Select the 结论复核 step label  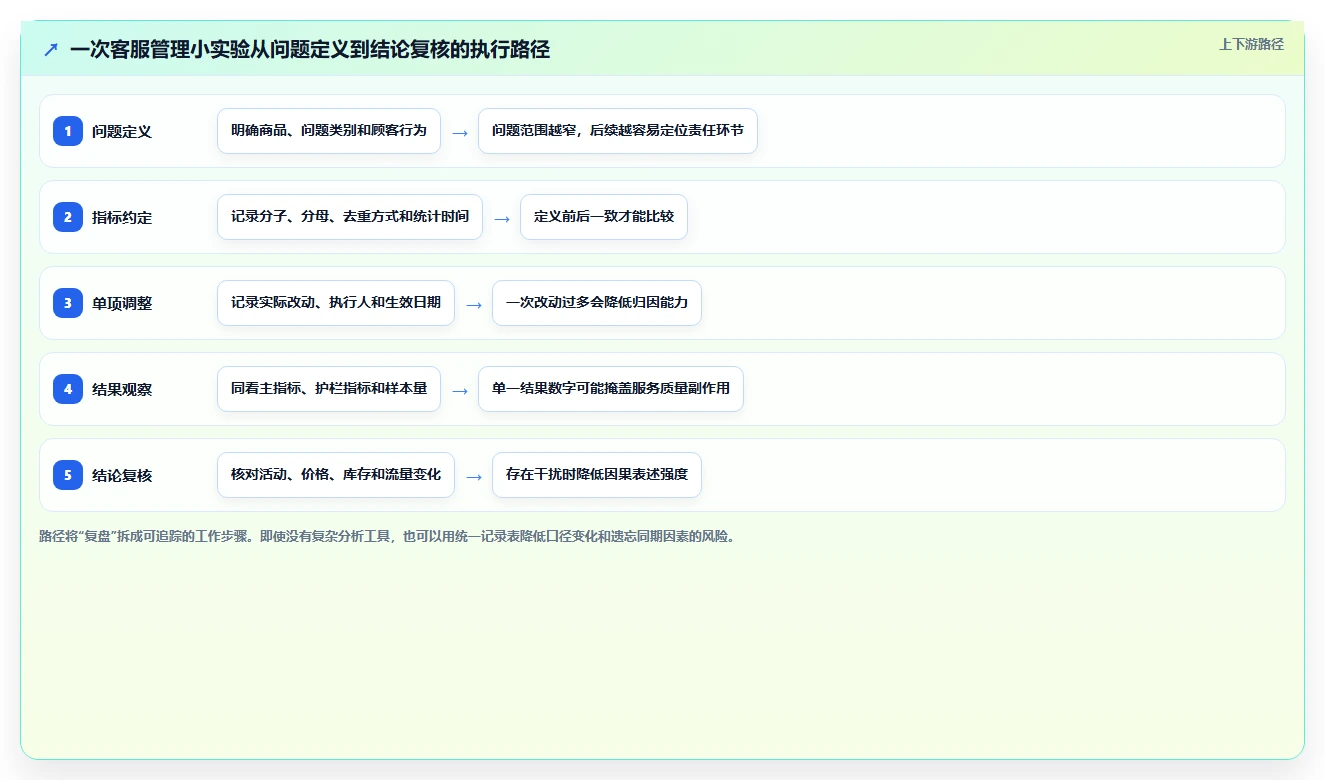pos(122,475)
